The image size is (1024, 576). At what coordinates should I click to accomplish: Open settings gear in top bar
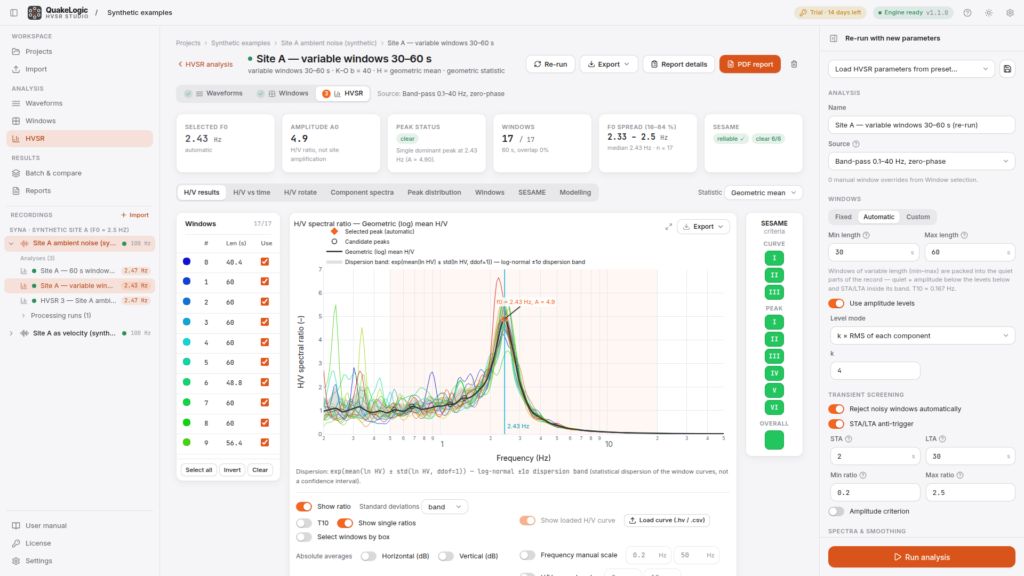point(1010,12)
